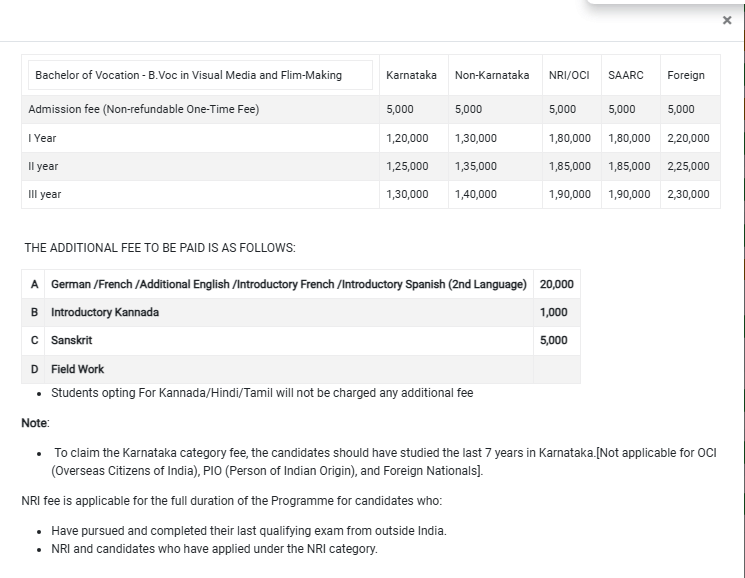Select the Foreign column header
745x578 pixels.
point(686,75)
